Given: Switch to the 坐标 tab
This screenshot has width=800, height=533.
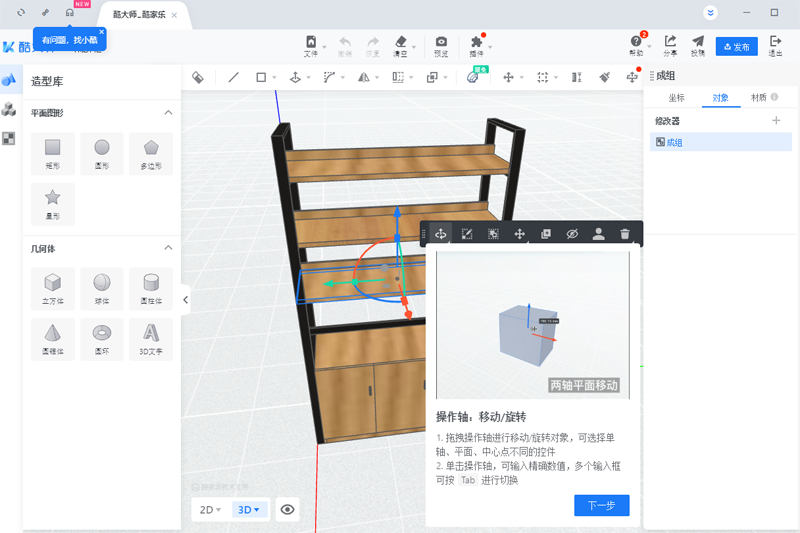Looking at the screenshot, I should click(677, 98).
